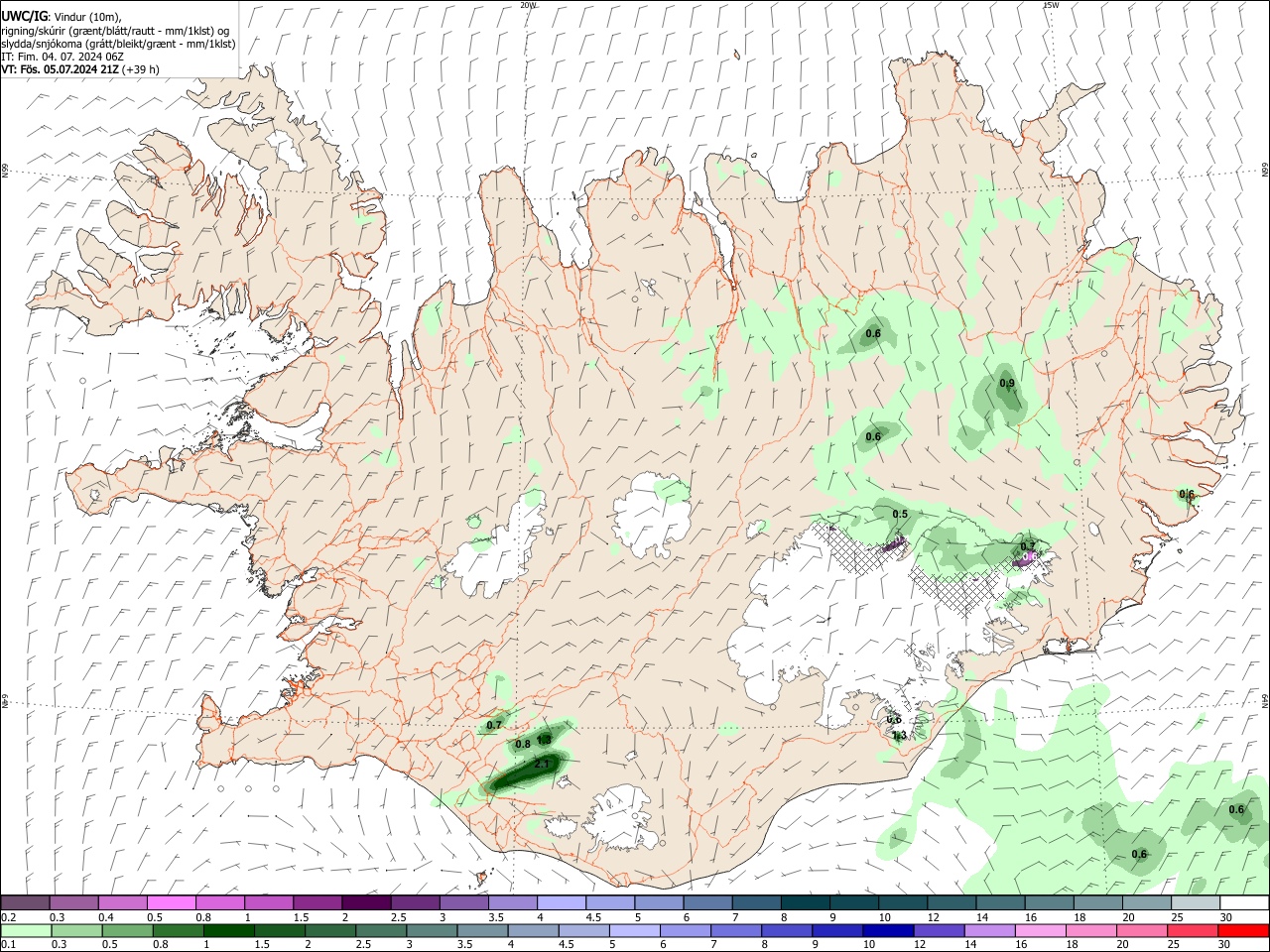Image resolution: width=1270 pixels, height=952 pixels.
Task: Pick the dark purple upper swatch between 2 and 2.5
Action: point(366,903)
